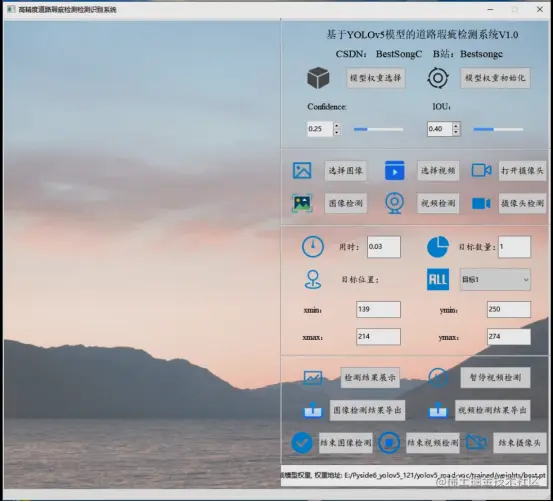Viewport: 554px width, 502px height.
Task: Click the ymax field showing 274
Action: 508,337
